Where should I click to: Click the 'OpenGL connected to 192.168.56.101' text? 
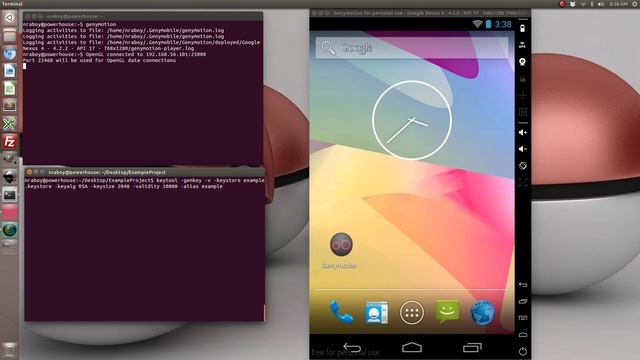tap(146, 54)
